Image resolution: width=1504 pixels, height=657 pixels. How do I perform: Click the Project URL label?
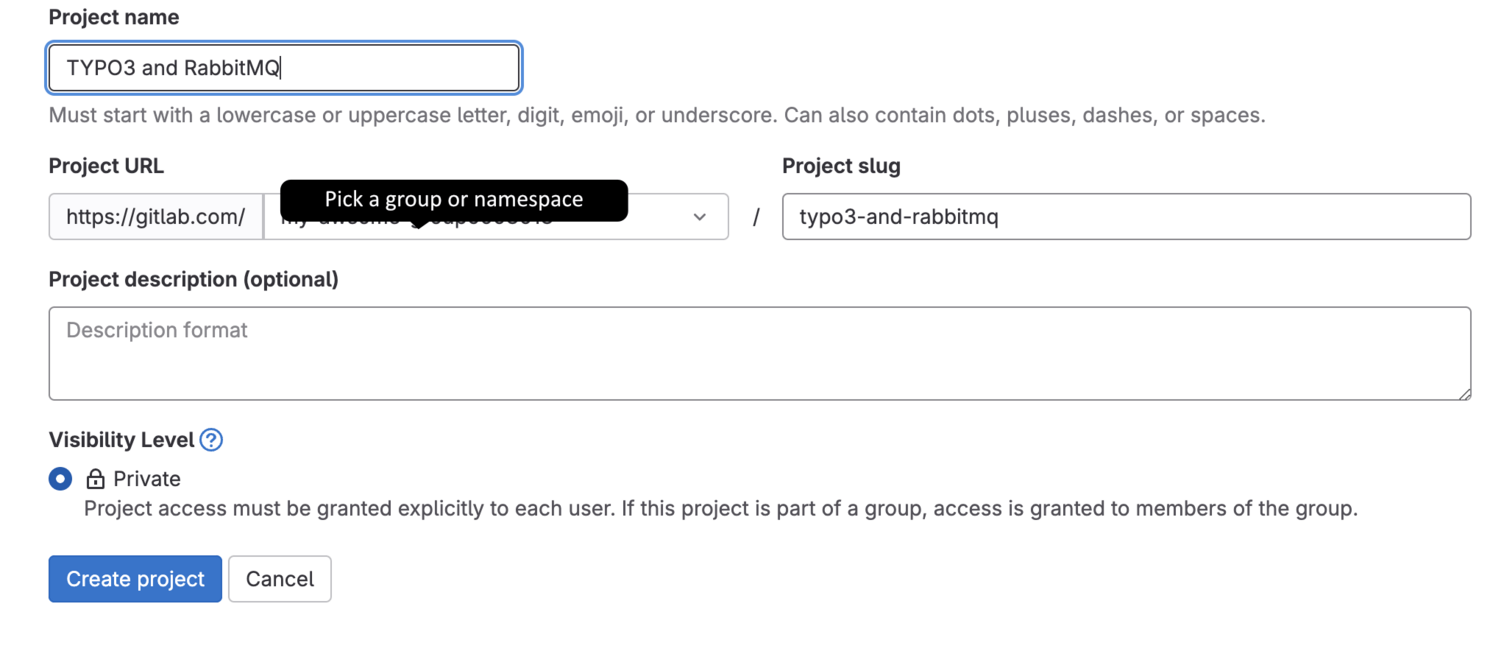click(x=105, y=166)
